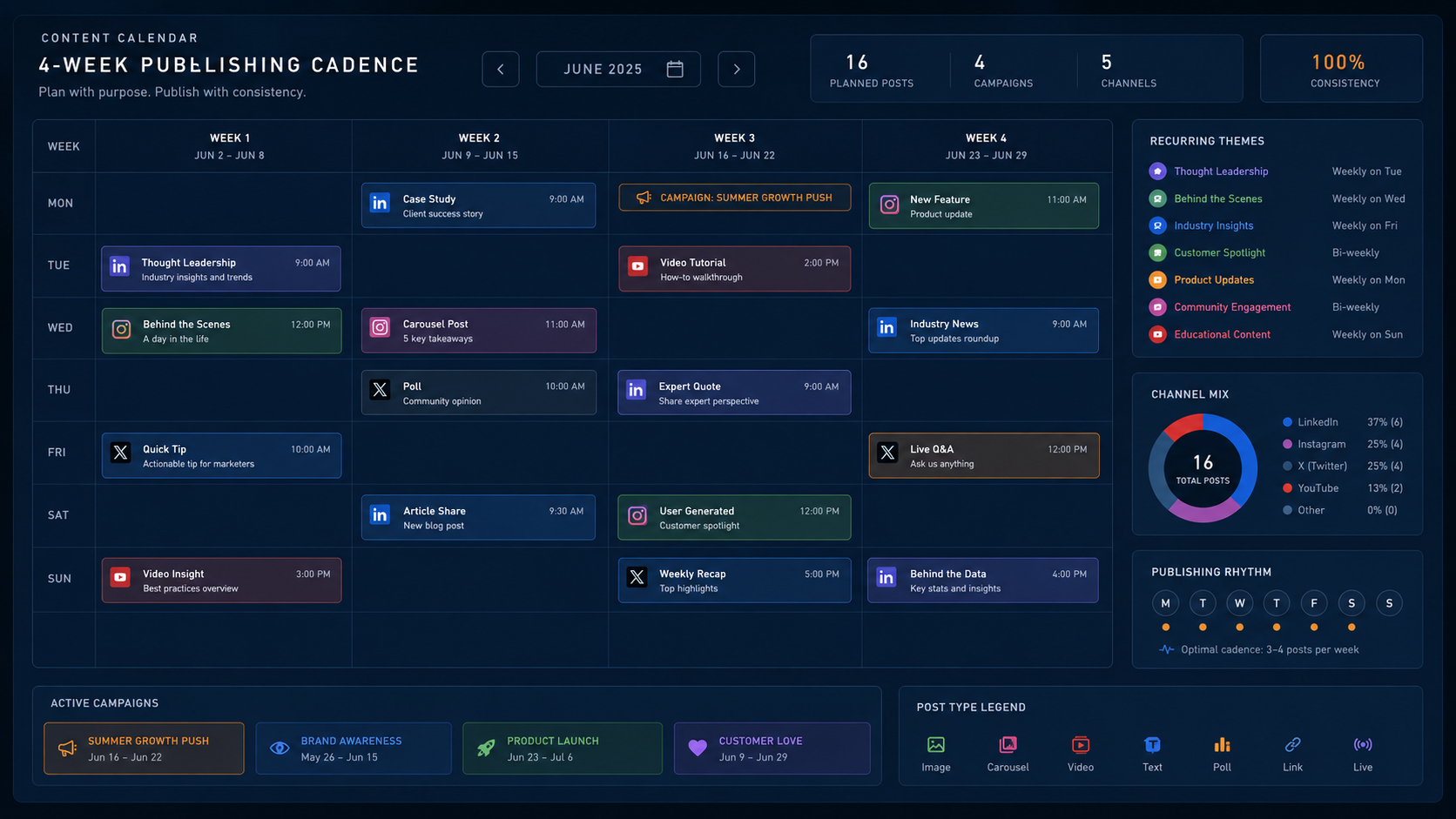1456x819 pixels.
Task: Open the Industry Insights recurring theme
Action: point(1277,225)
